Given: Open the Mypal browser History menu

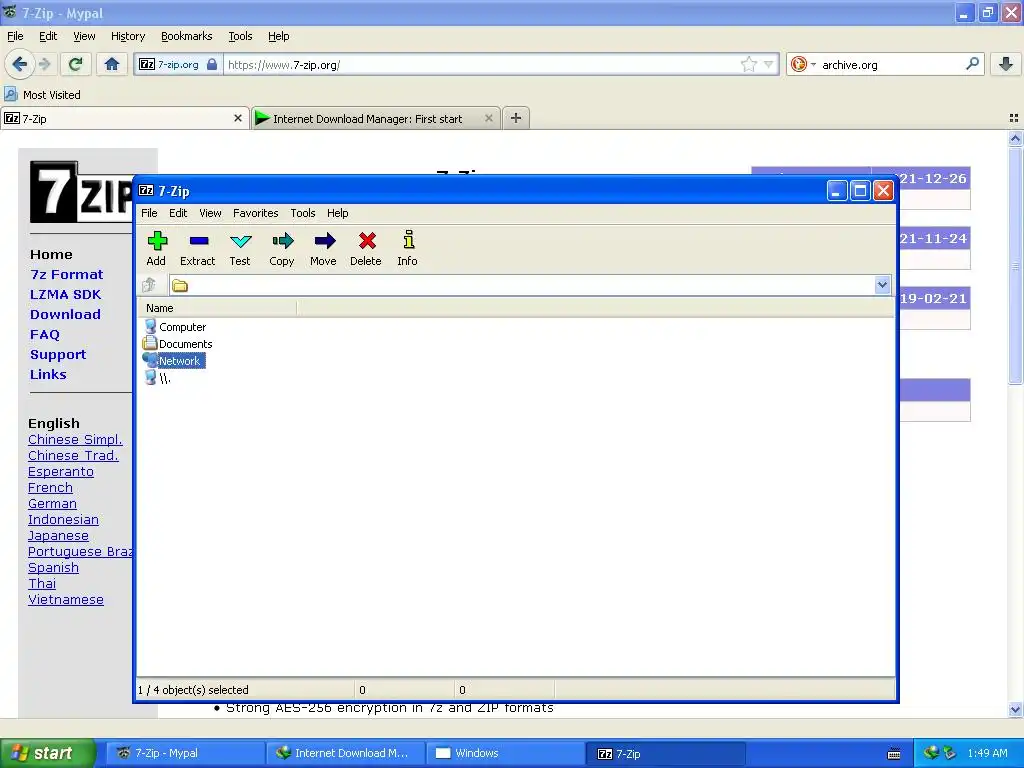Looking at the screenshot, I should pos(128,36).
